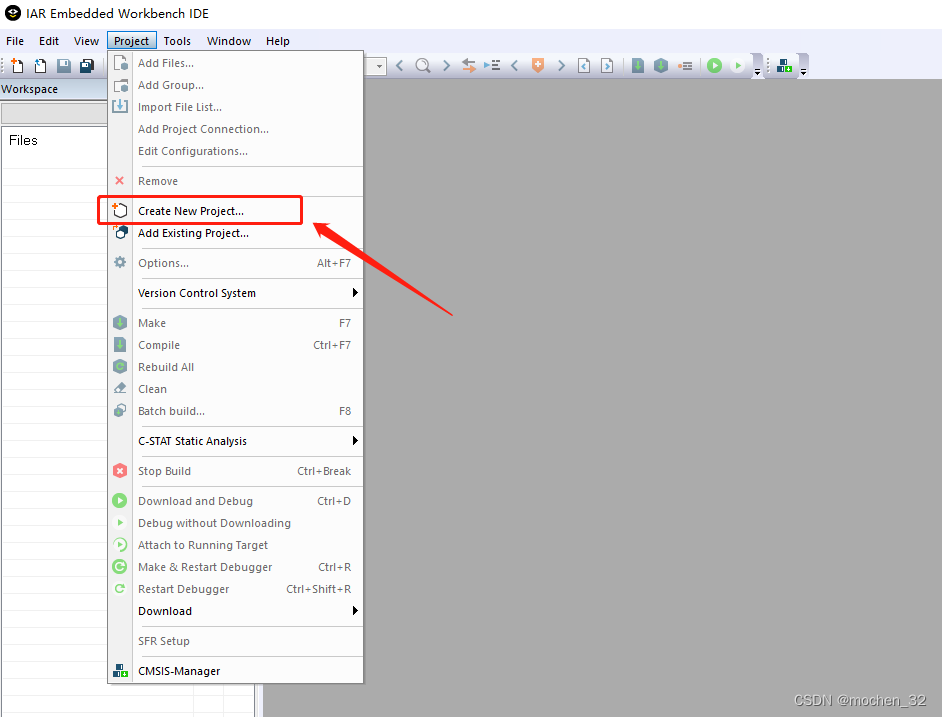Open the Edit menu

(x=49, y=41)
